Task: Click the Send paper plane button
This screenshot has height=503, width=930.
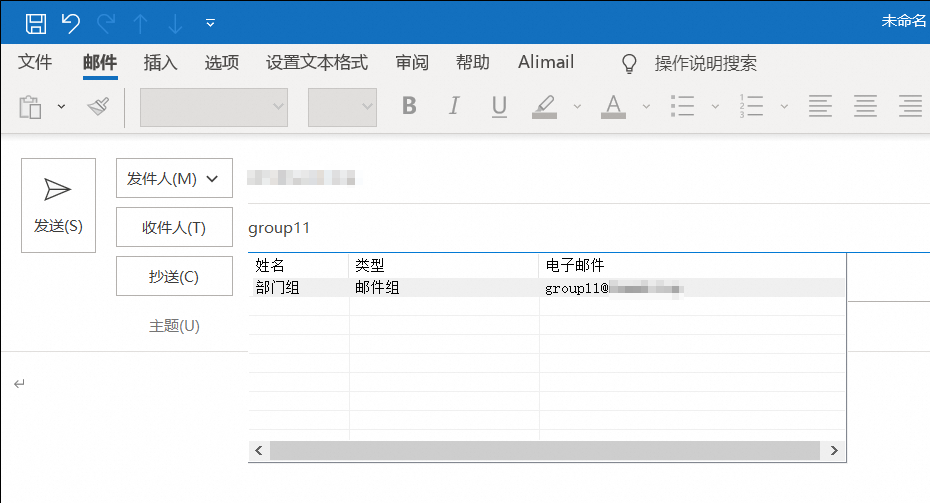Action: [x=58, y=205]
